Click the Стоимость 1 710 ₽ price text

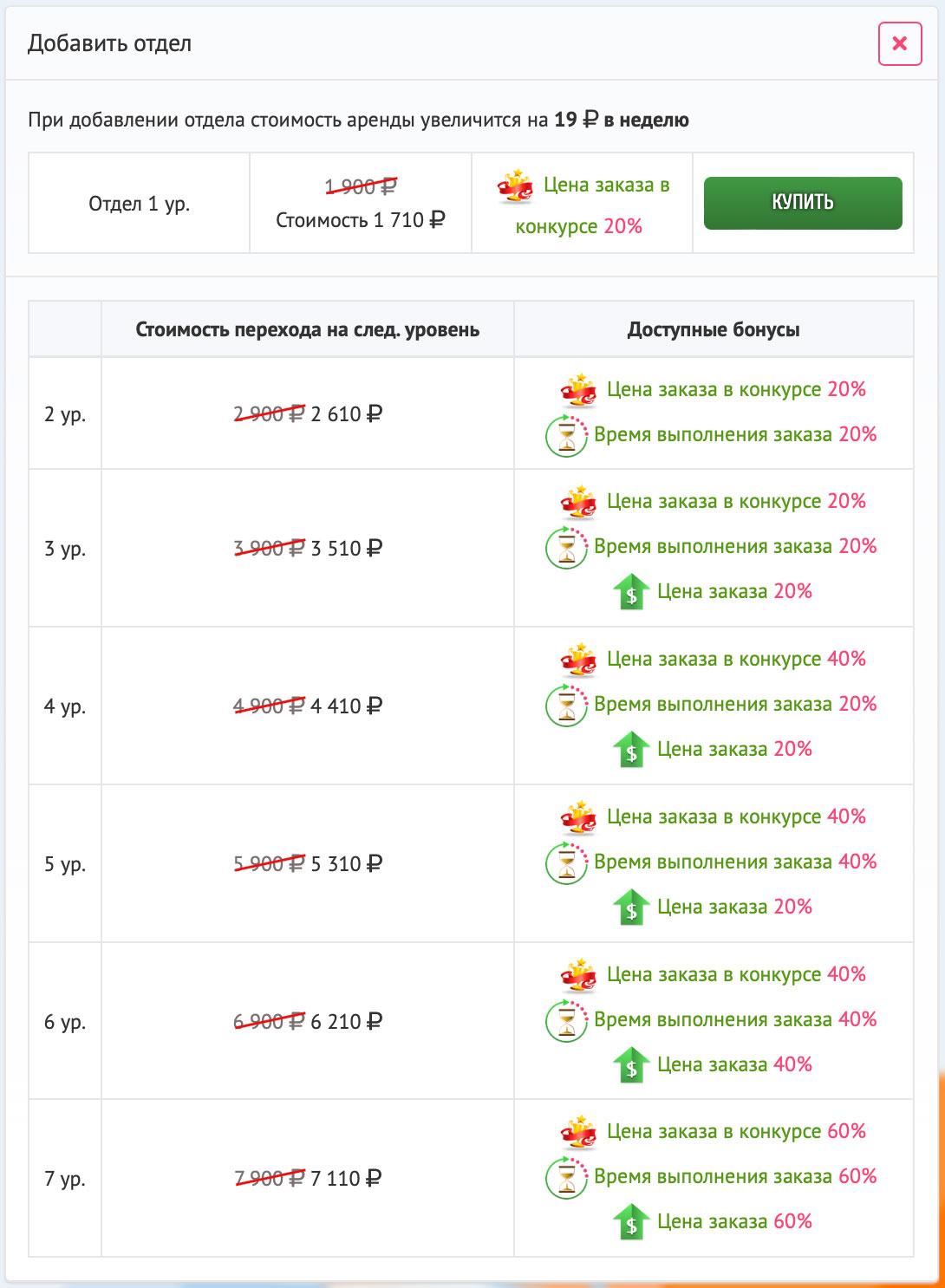tap(361, 220)
